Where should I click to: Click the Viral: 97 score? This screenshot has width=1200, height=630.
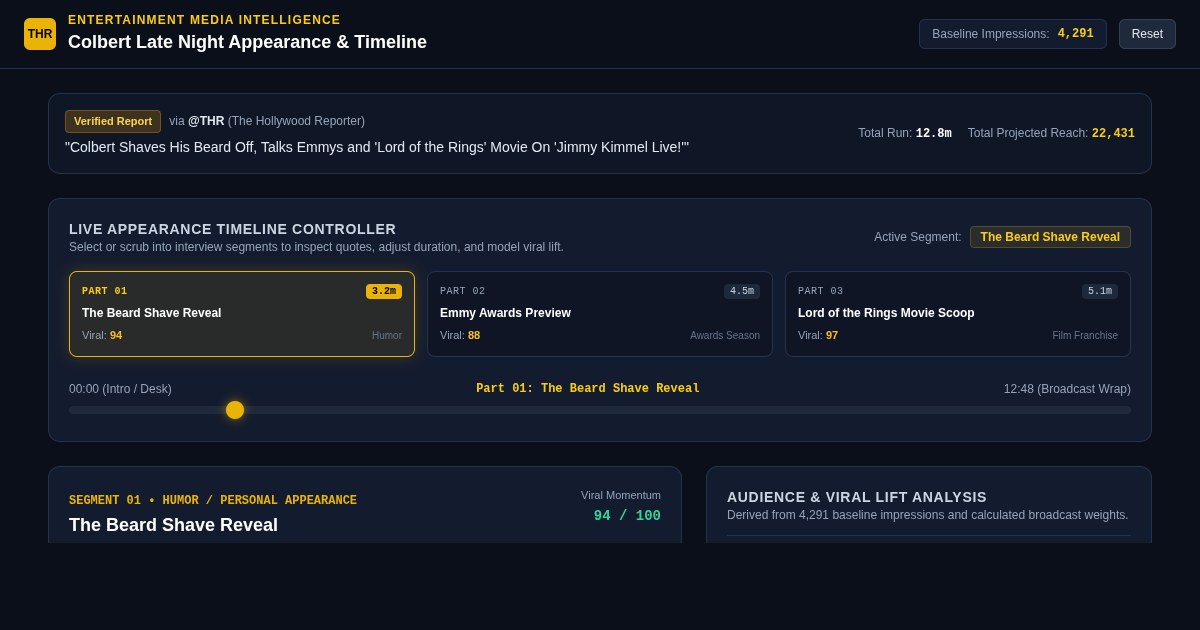(x=818, y=335)
